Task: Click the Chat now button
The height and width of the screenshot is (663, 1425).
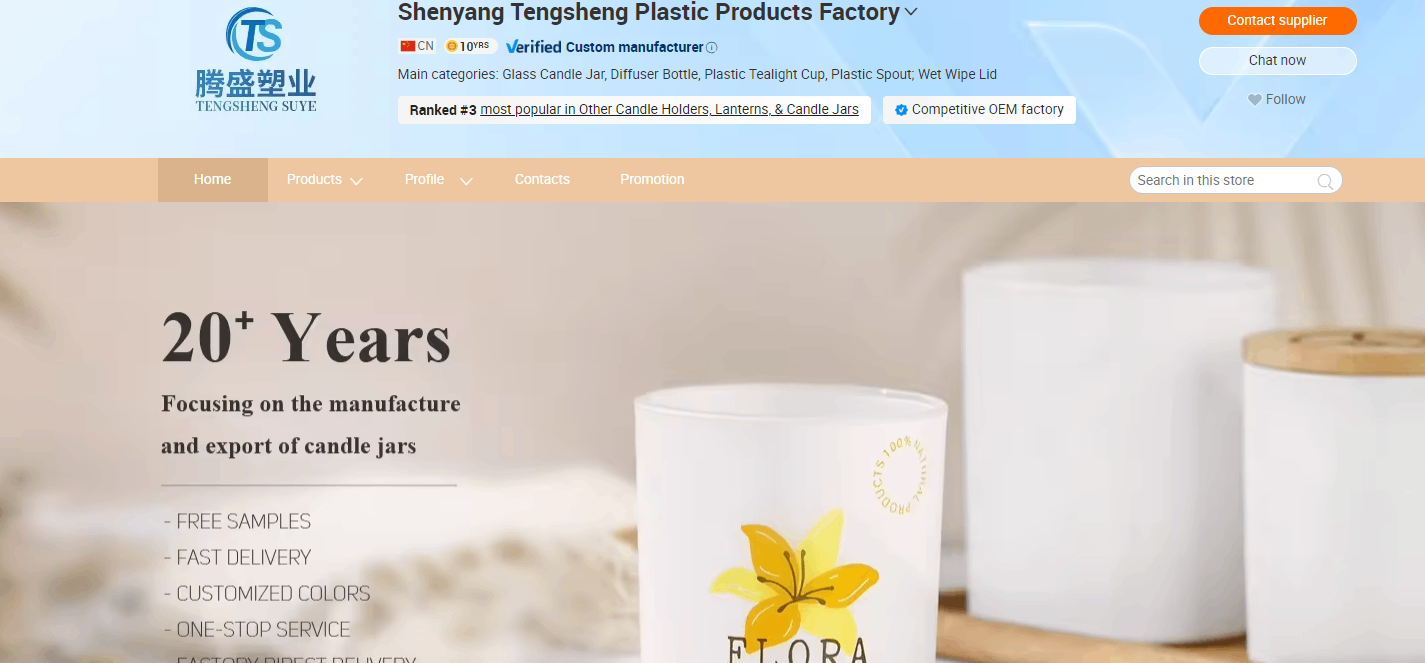Action: (x=1277, y=60)
